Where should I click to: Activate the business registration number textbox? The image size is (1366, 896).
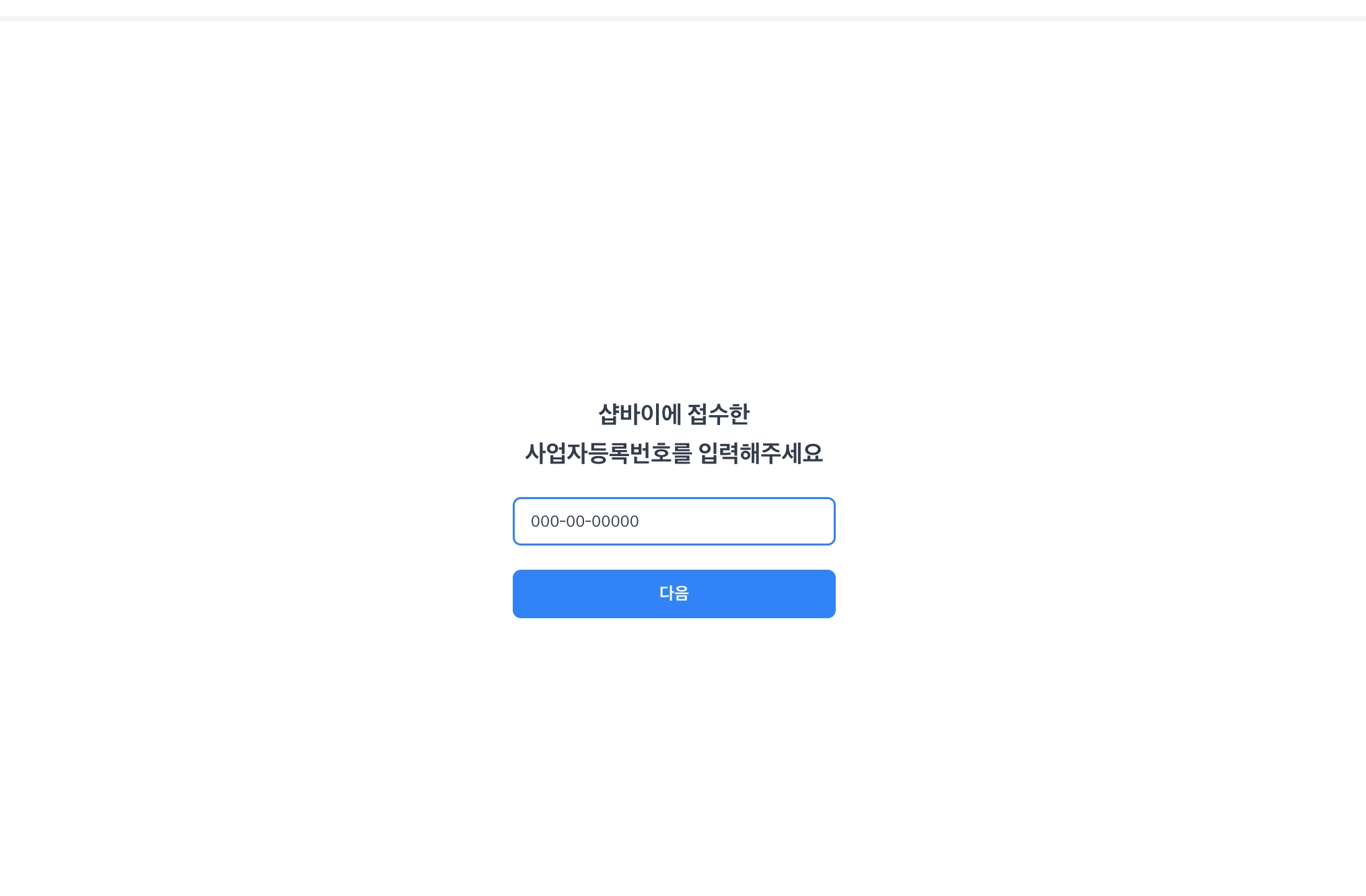pyautogui.click(x=674, y=521)
